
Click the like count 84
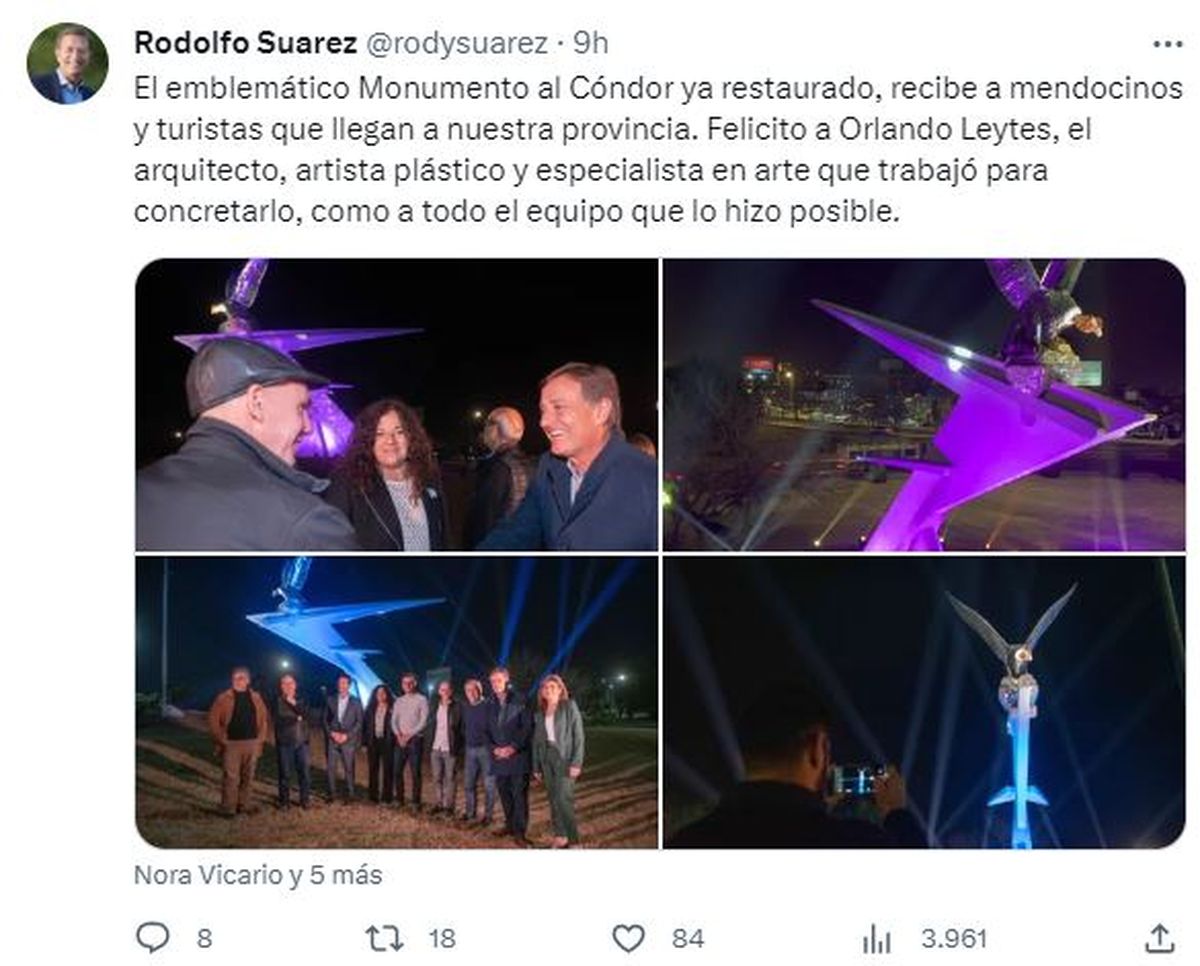(x=688, y=938)
